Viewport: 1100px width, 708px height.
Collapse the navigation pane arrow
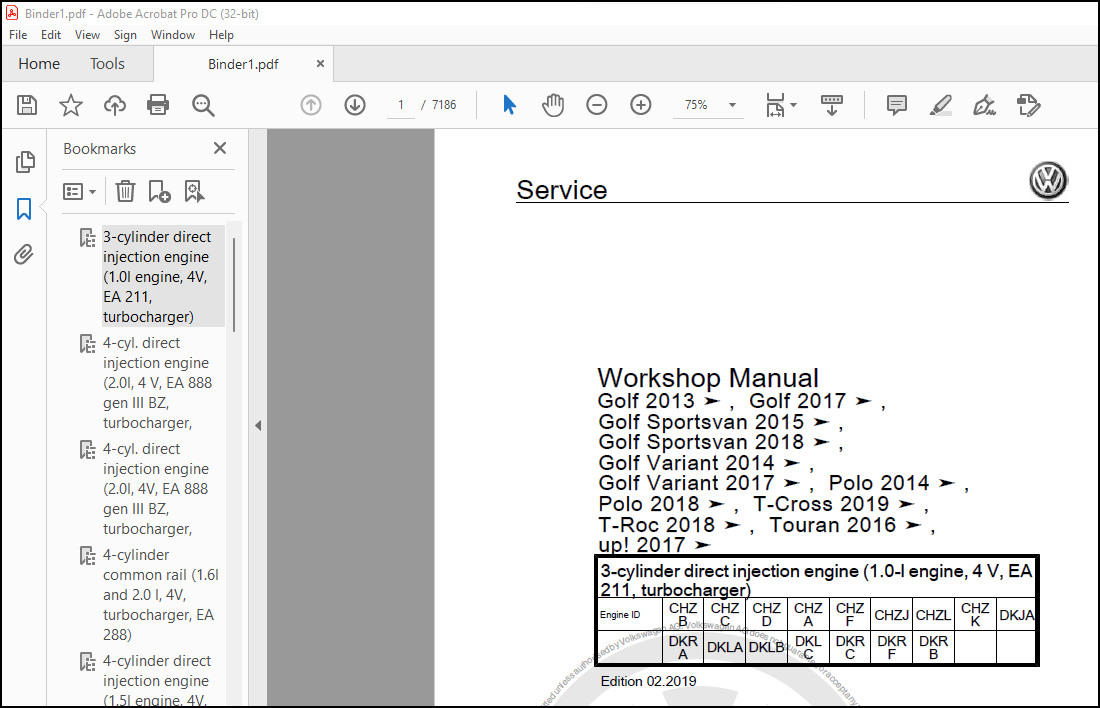(x=258, y=425)
